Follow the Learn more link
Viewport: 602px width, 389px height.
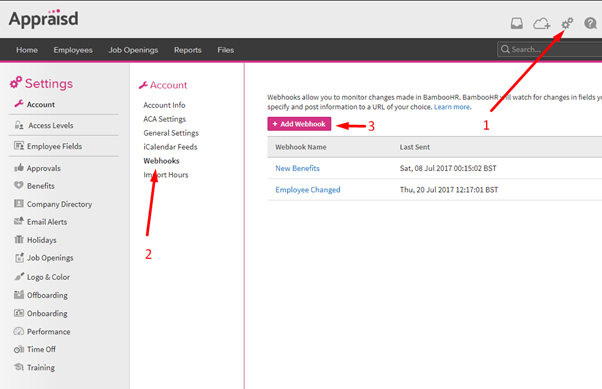pos(452,107)
